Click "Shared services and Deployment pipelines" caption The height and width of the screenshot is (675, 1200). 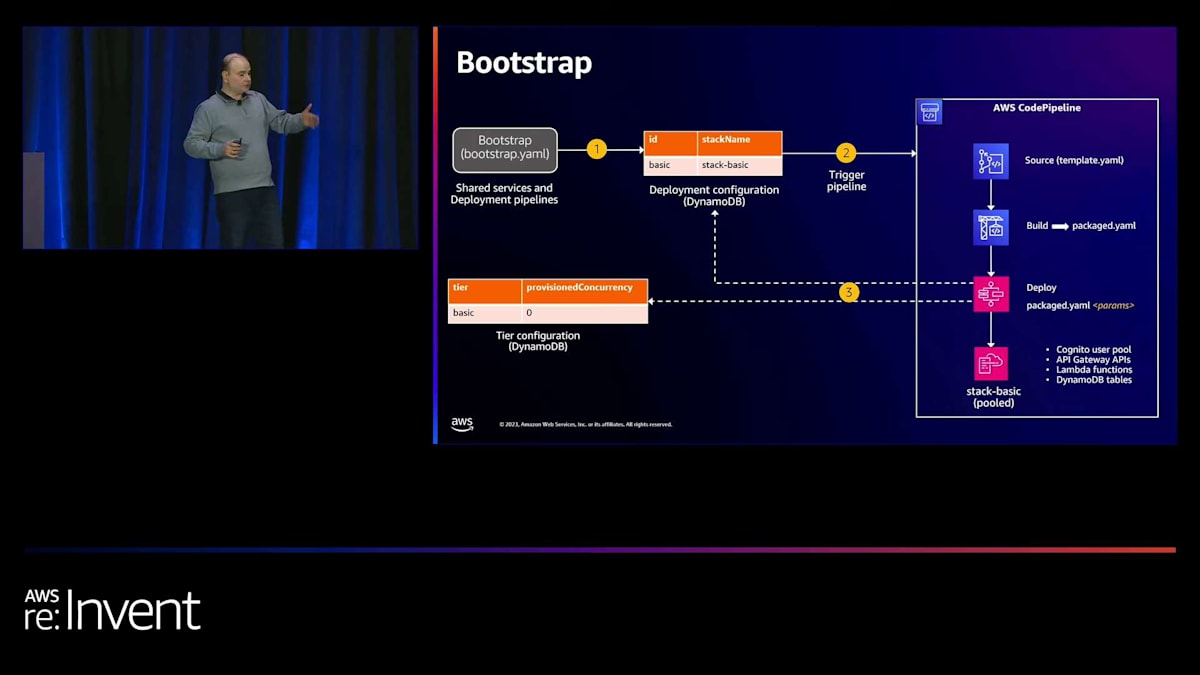[x=504, y=194]
